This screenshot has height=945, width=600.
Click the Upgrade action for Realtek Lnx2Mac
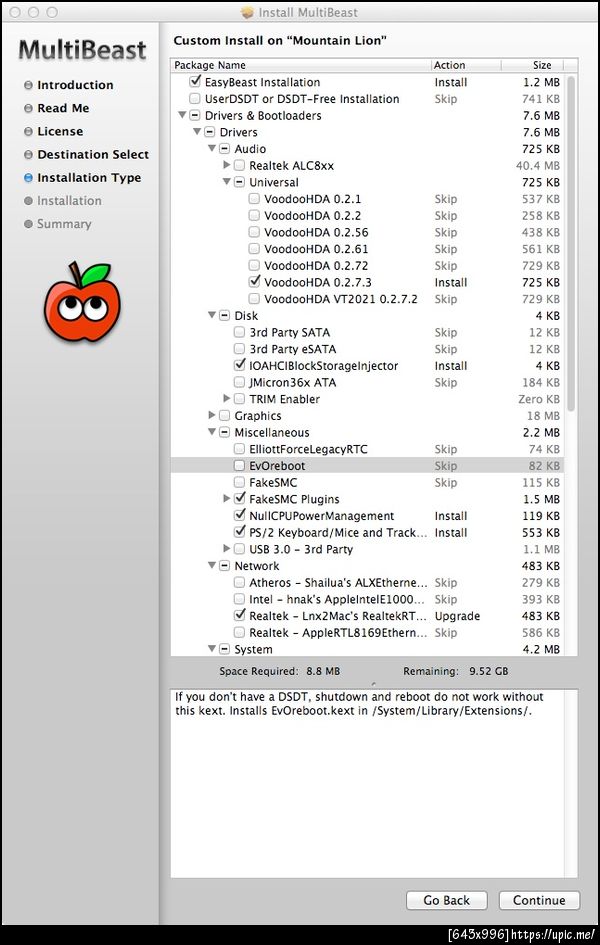[x=457, y=616]
